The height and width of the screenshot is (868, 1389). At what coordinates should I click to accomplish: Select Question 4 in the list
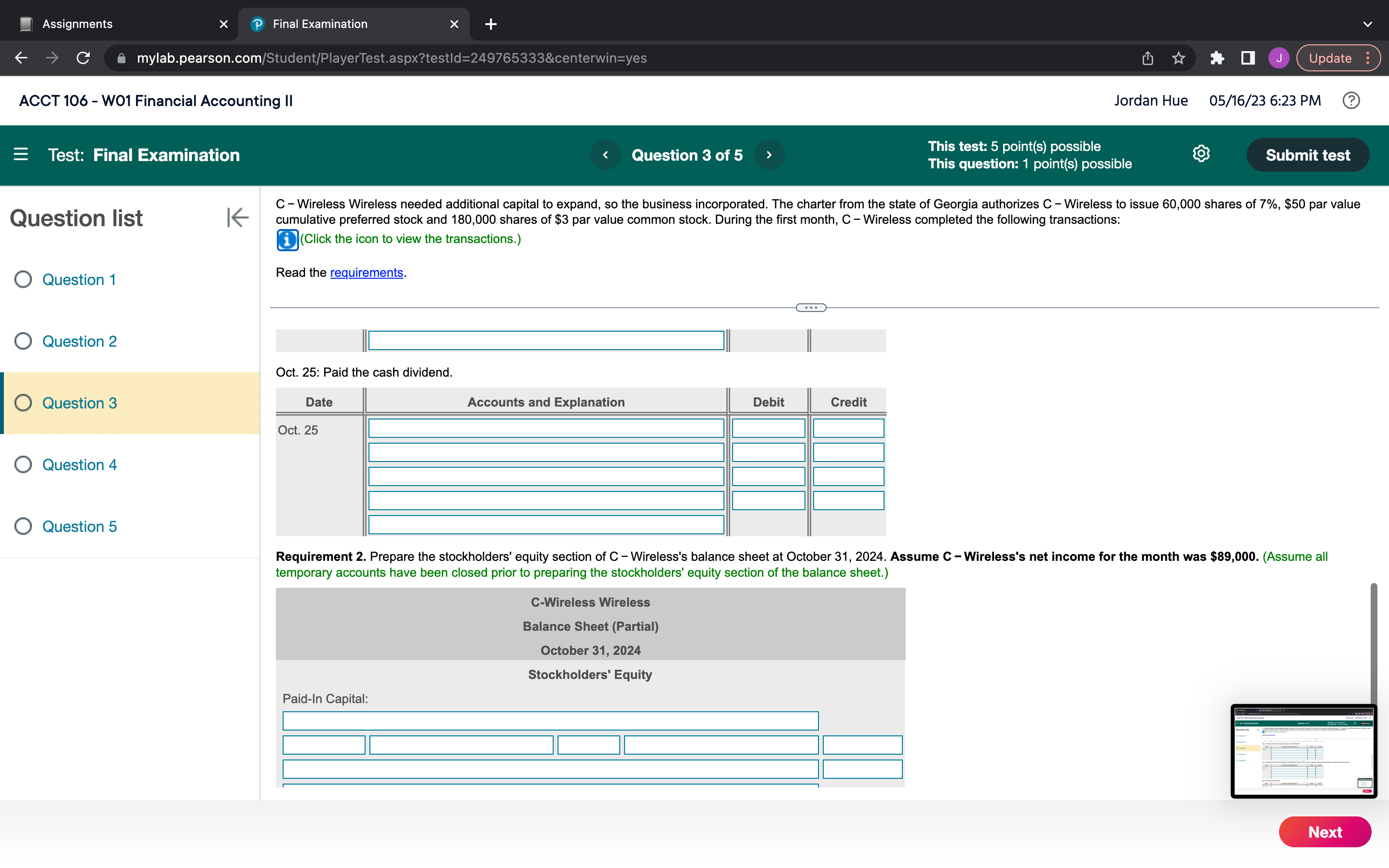tap(79, 464)
